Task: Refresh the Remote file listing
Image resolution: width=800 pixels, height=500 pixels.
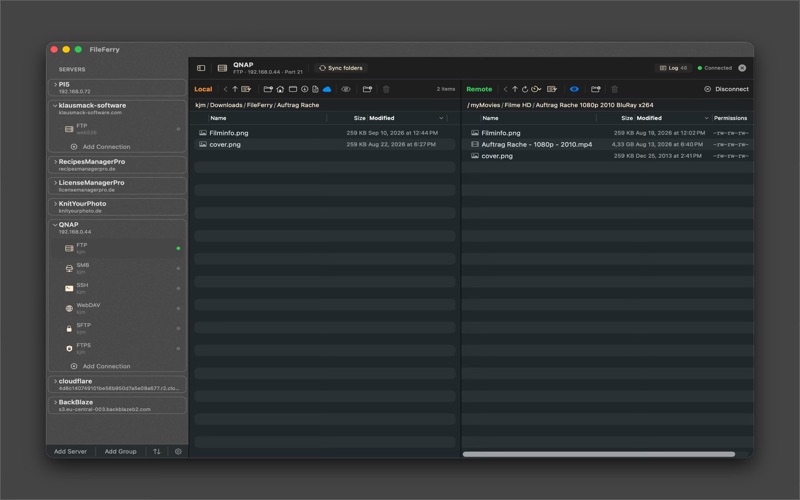Action: pos(524,89)
